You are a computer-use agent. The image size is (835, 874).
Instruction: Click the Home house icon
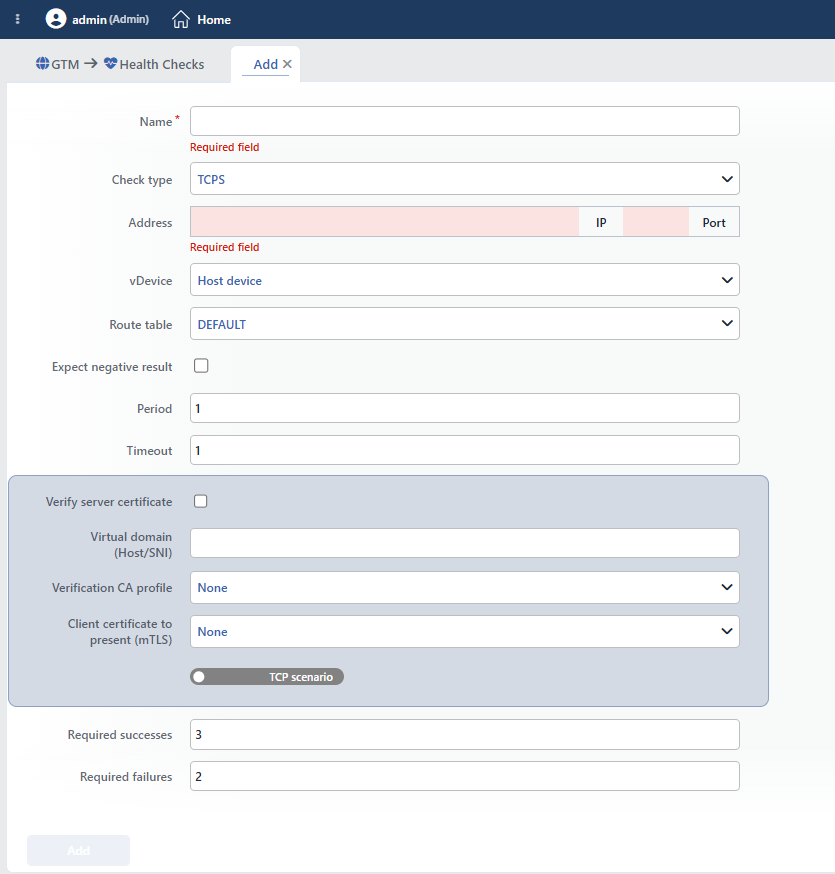[181, 20]
